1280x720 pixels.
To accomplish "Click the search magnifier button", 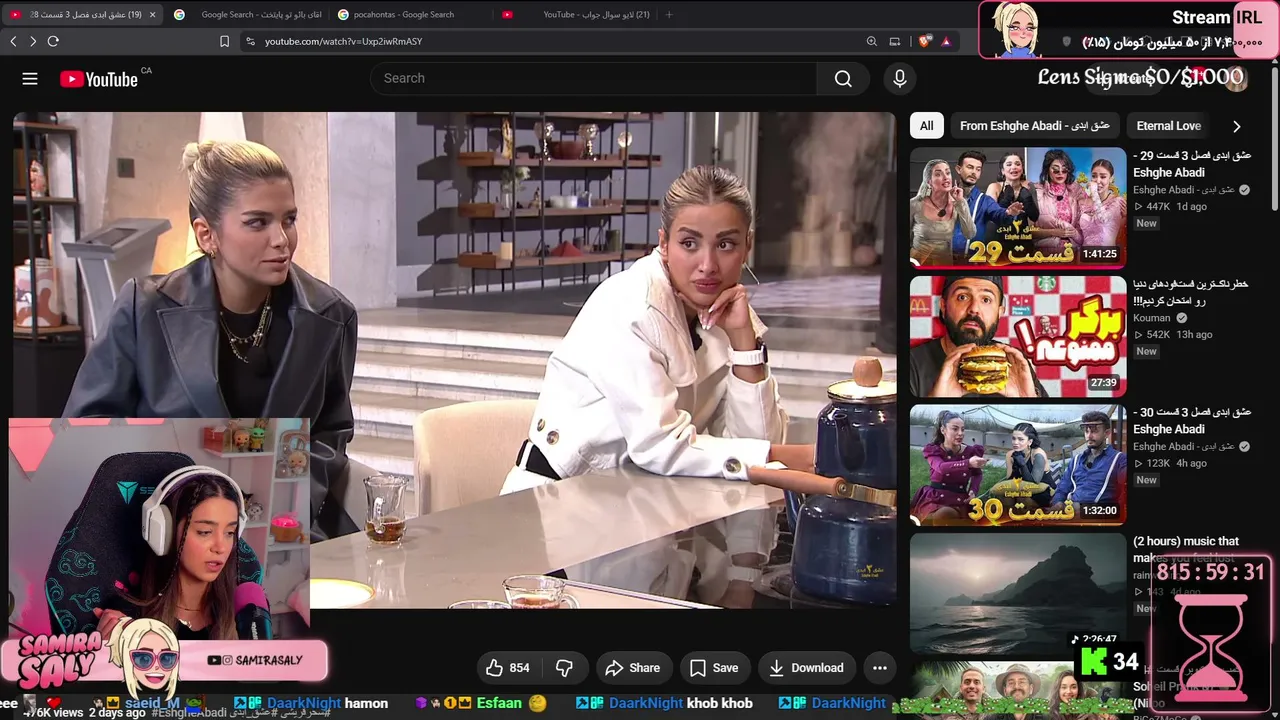I will (843, 78).
